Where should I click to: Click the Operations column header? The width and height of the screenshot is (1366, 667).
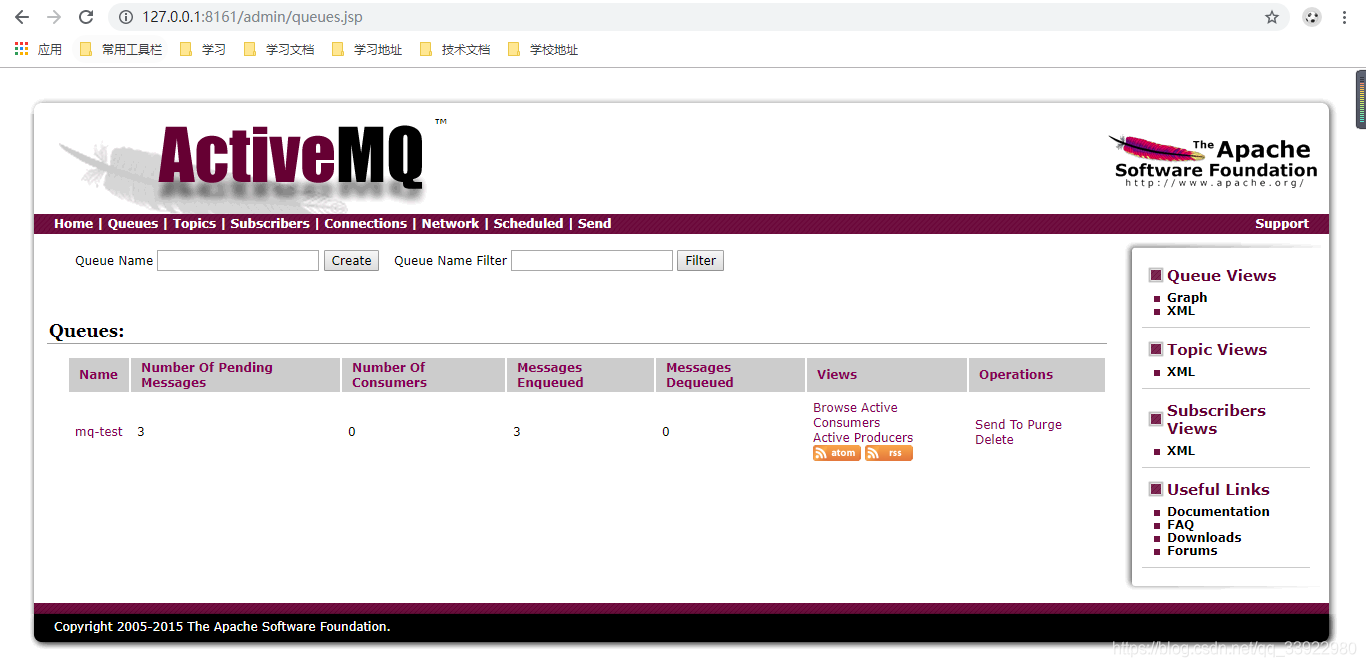coord(1037,375)
